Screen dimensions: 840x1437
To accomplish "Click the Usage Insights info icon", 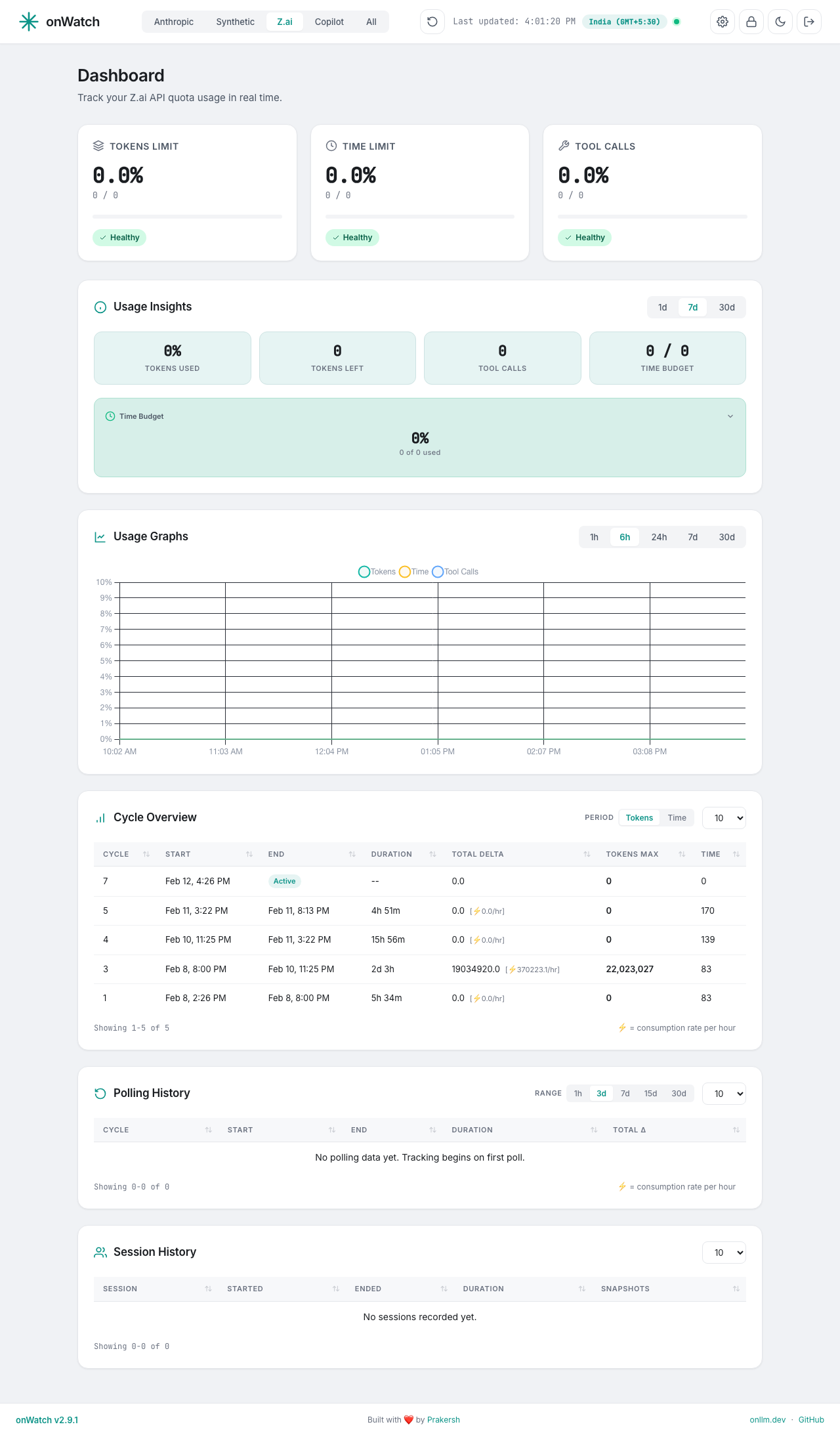I will point(100,307).
